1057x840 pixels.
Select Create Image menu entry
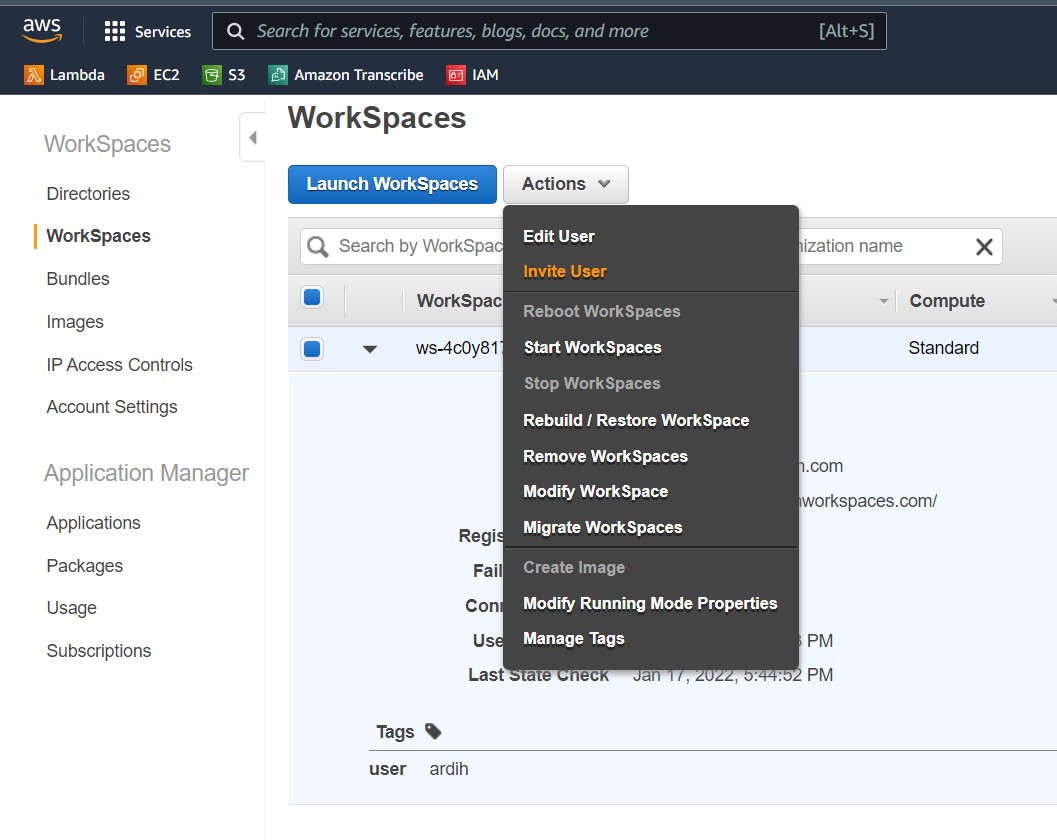(574, 568)
